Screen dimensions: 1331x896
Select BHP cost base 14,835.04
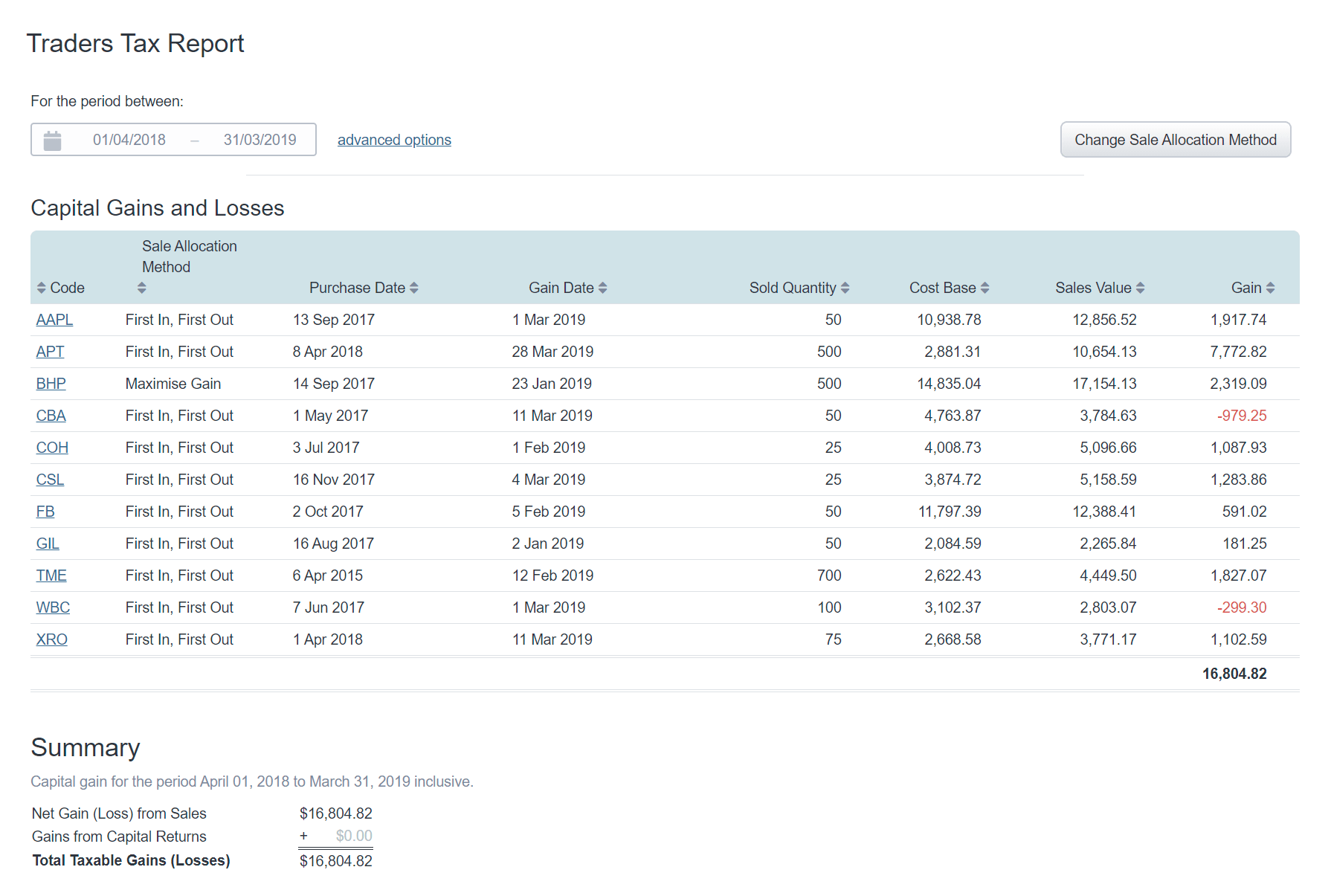point(949,384)
